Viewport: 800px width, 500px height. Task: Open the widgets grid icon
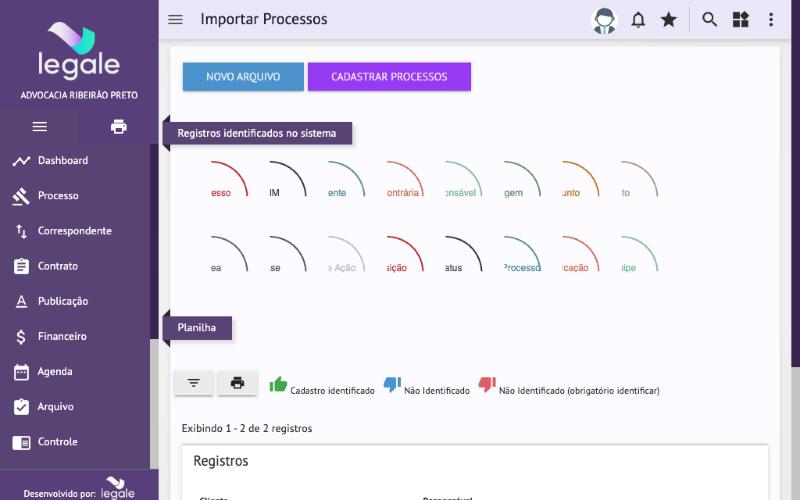tap(740, 20)
